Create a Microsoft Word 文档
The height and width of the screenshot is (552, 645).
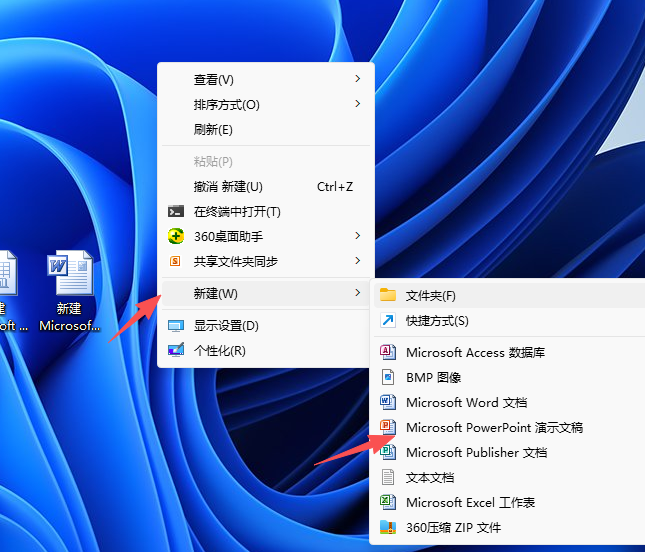(509, 402)
